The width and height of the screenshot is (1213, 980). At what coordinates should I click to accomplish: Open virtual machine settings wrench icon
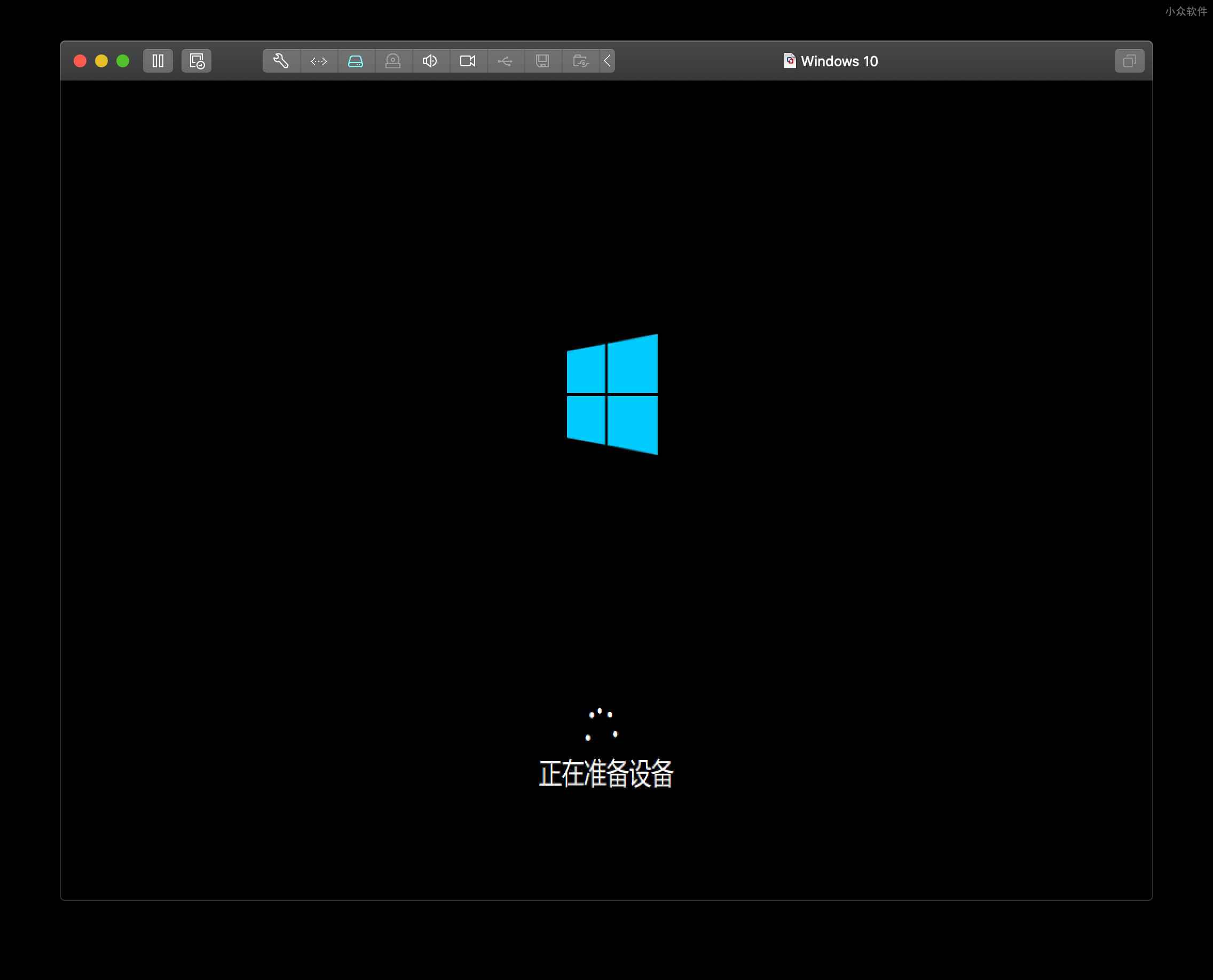[x=281, y=61]
